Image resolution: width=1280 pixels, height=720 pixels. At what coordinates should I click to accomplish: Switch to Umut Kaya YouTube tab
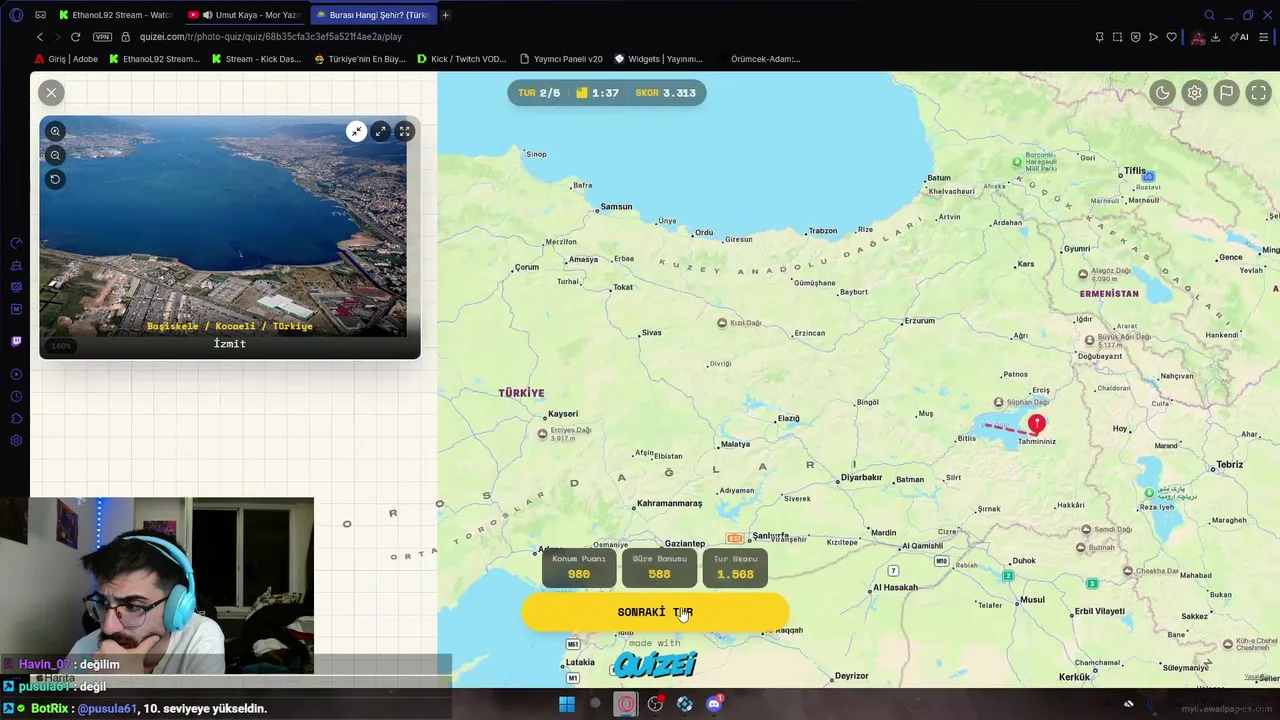click(x=245, y=15)
